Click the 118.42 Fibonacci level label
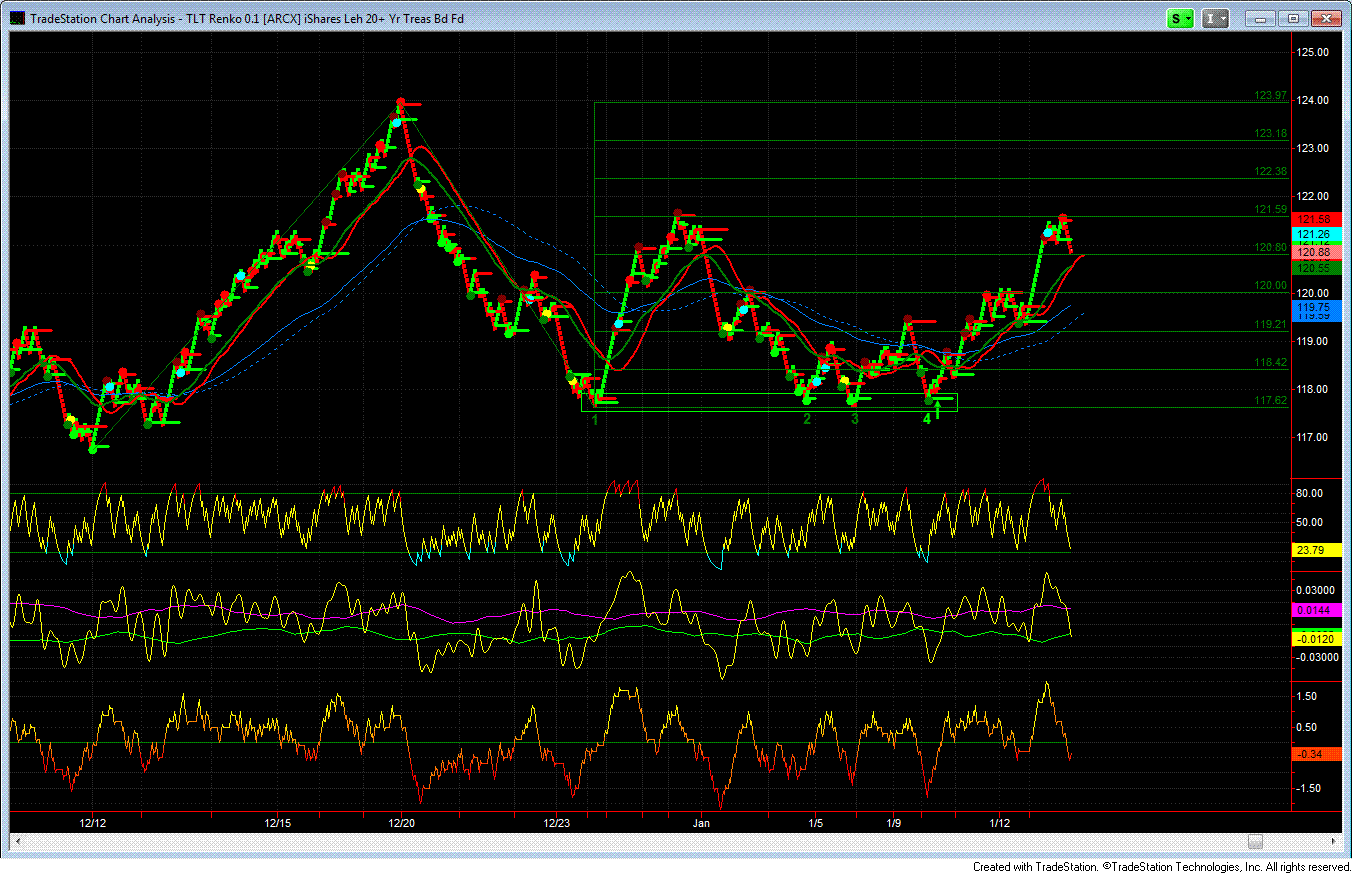Viewport: 1352px width, 873px height. [1270, 363]
